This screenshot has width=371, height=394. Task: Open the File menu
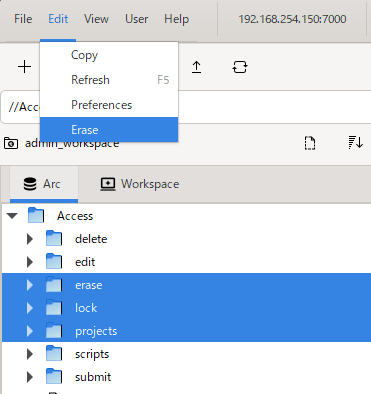click(23, 19)
